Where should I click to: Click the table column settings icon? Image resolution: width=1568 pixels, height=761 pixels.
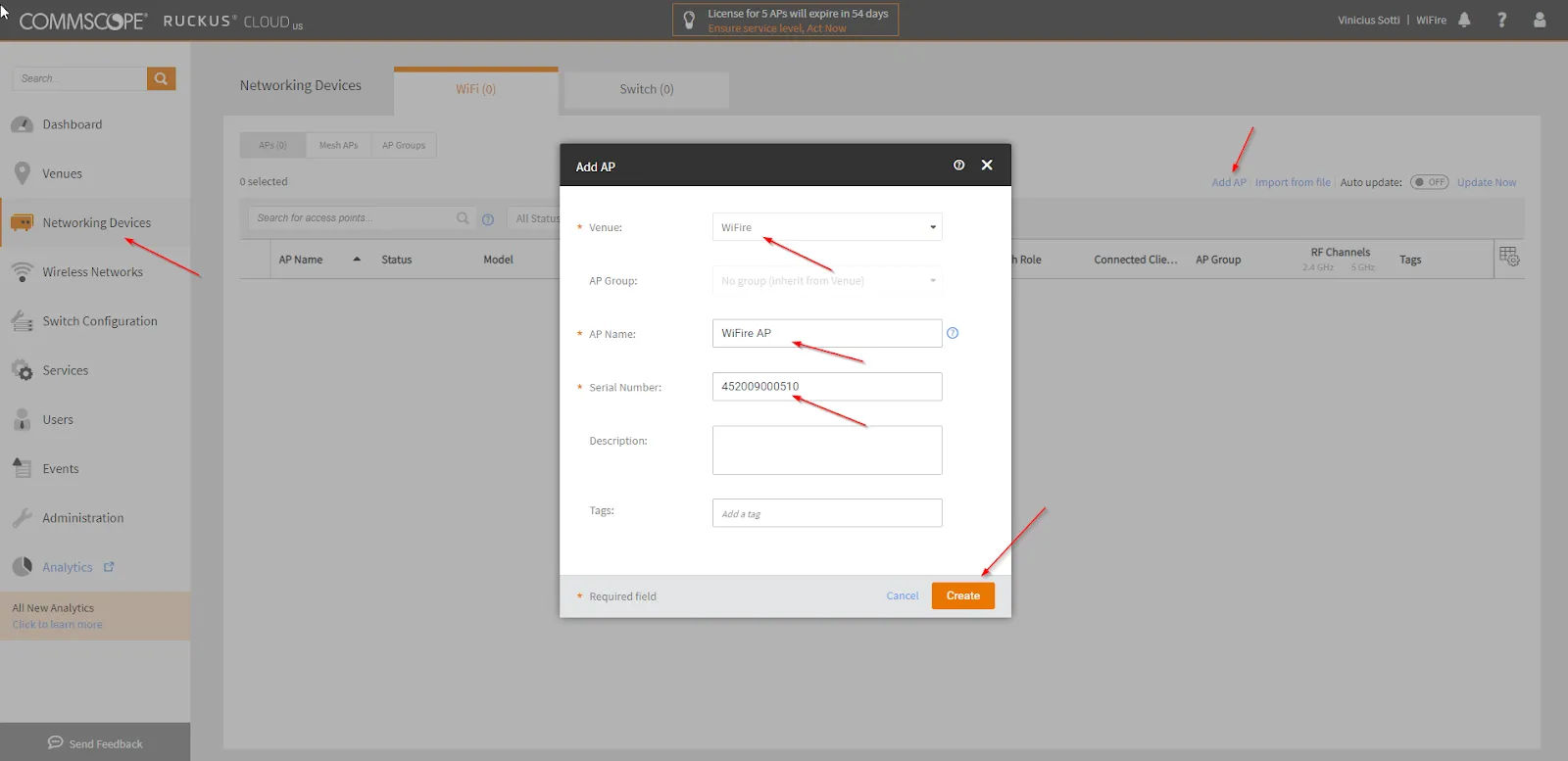point(1509,257)
